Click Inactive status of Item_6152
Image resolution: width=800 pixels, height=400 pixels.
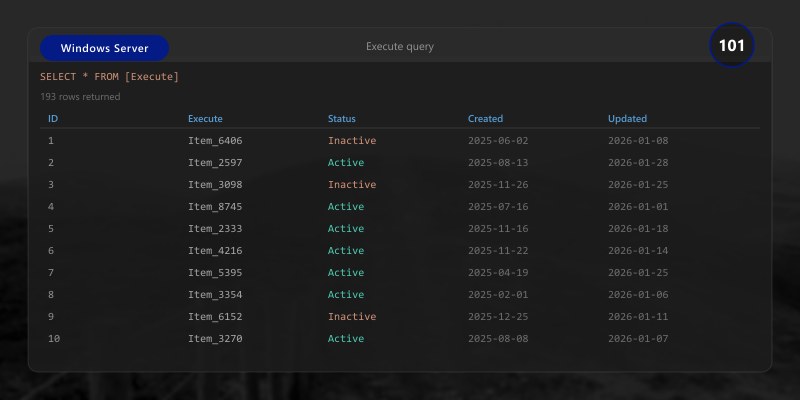pos(352,316)
